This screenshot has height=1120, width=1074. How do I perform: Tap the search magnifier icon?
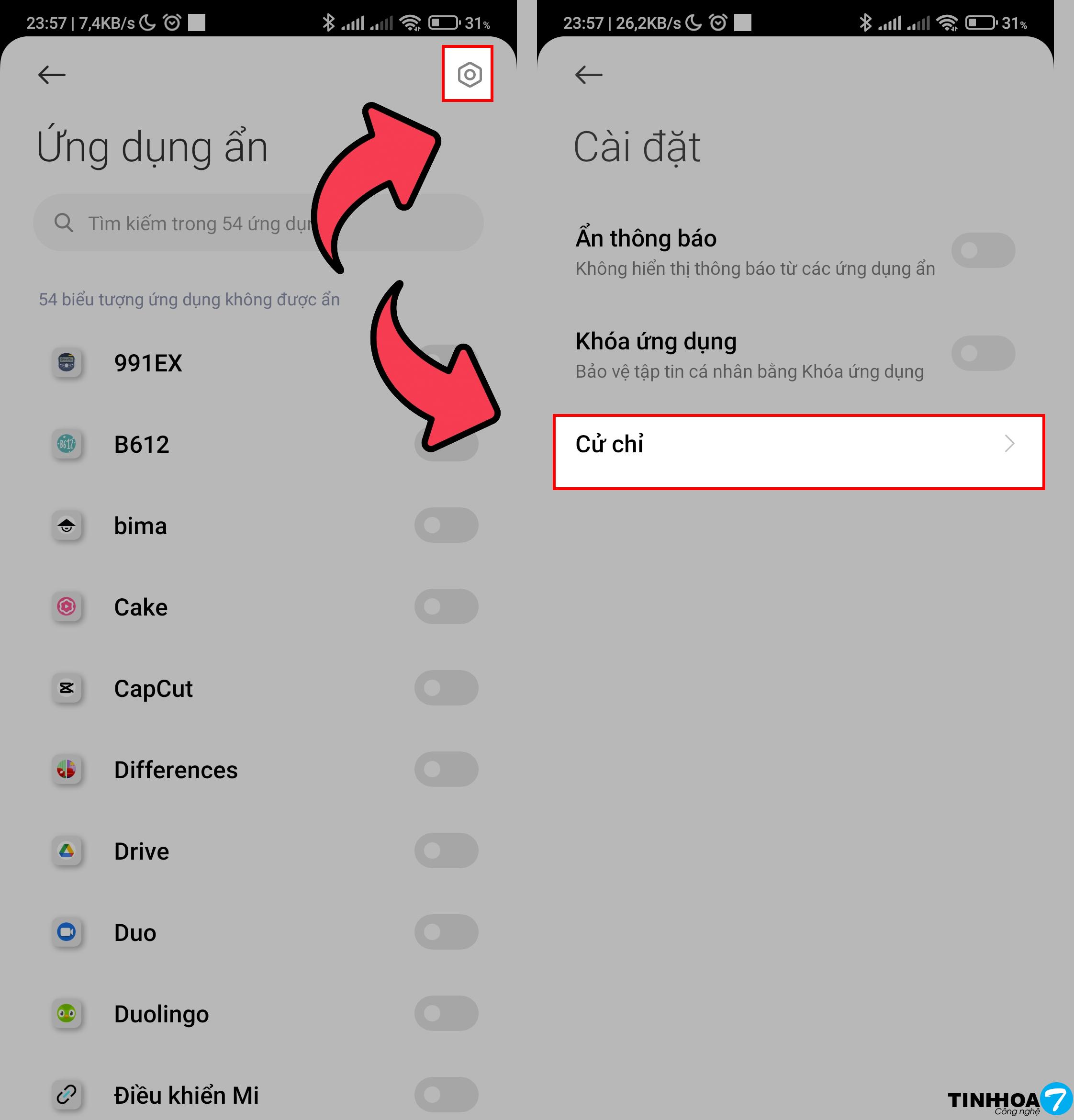coord(63,223)
